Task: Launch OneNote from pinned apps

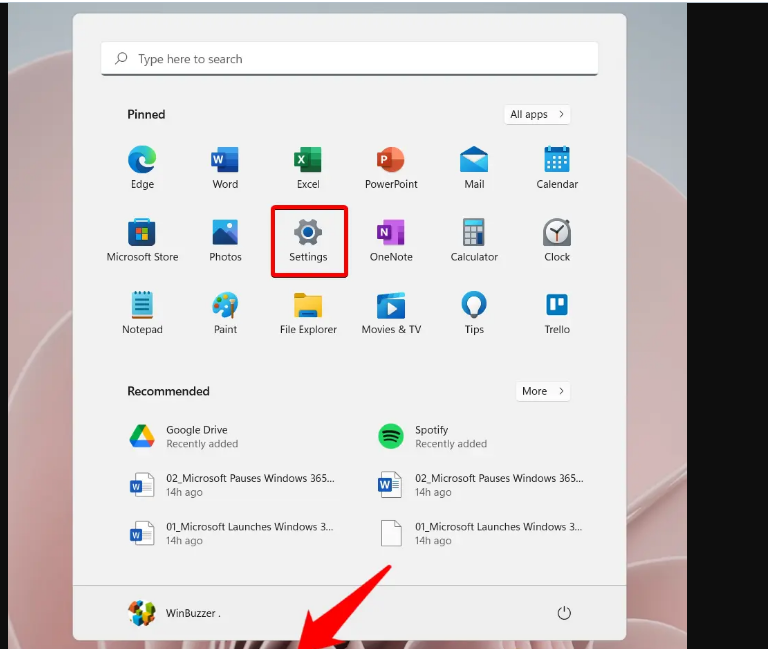Action: point(391,240)
